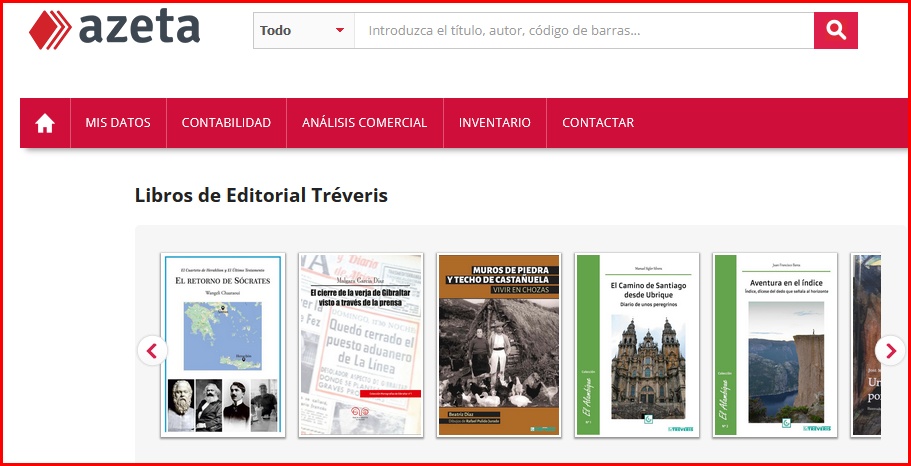
Task: Click the Libros de Editorial Tréveris heading
Action: click(261, 195)
